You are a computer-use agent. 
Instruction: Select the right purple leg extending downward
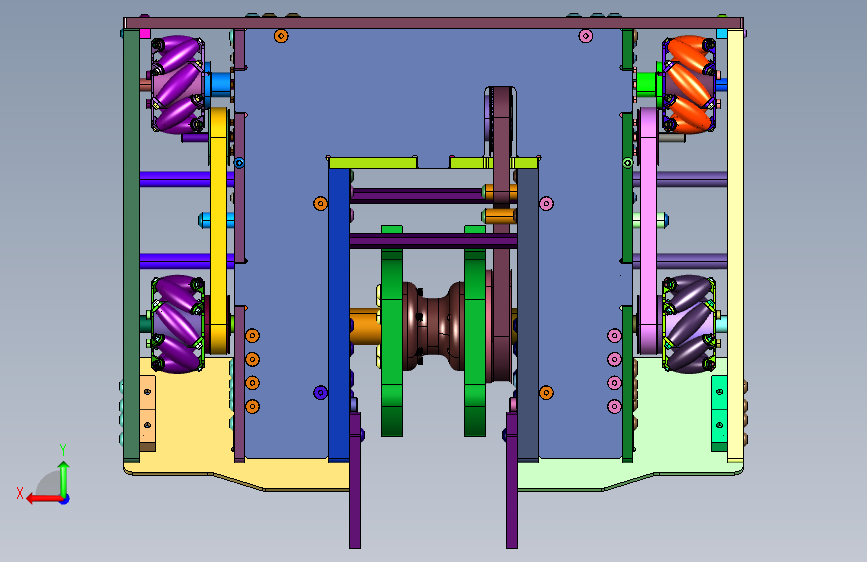coord(512,480)
